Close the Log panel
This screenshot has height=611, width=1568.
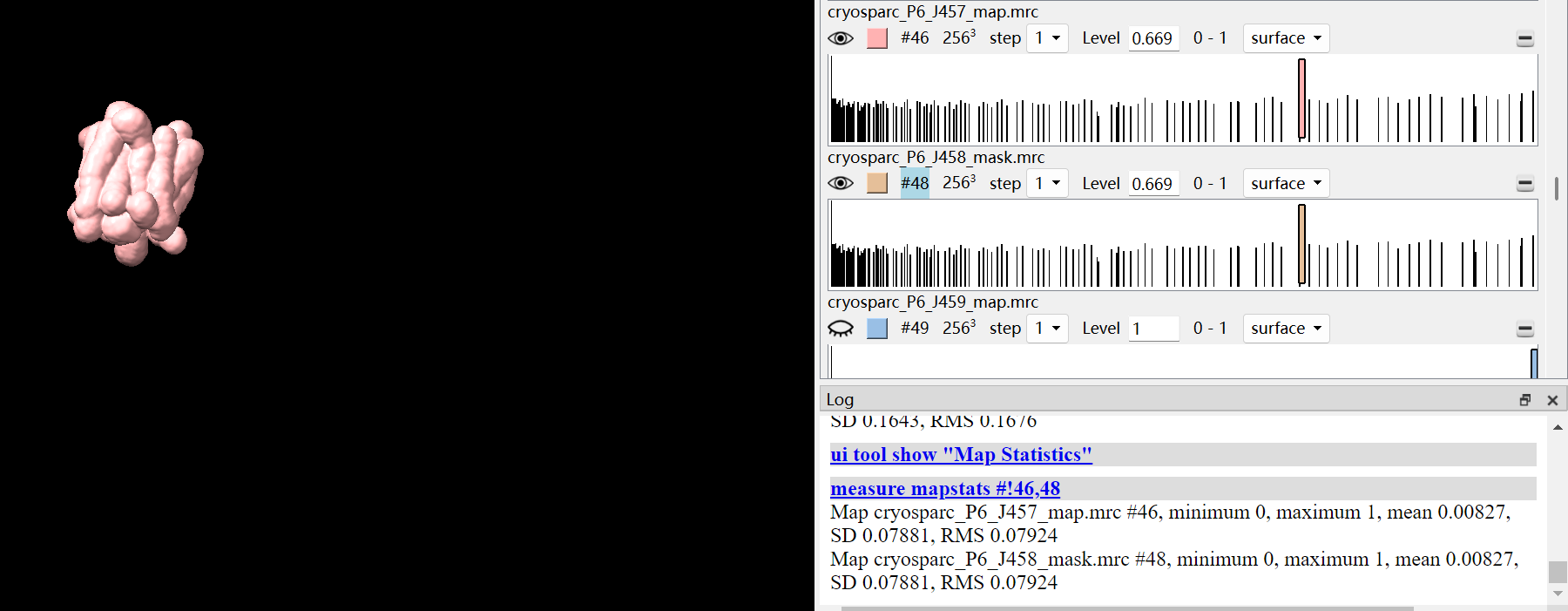(1551, 400)
